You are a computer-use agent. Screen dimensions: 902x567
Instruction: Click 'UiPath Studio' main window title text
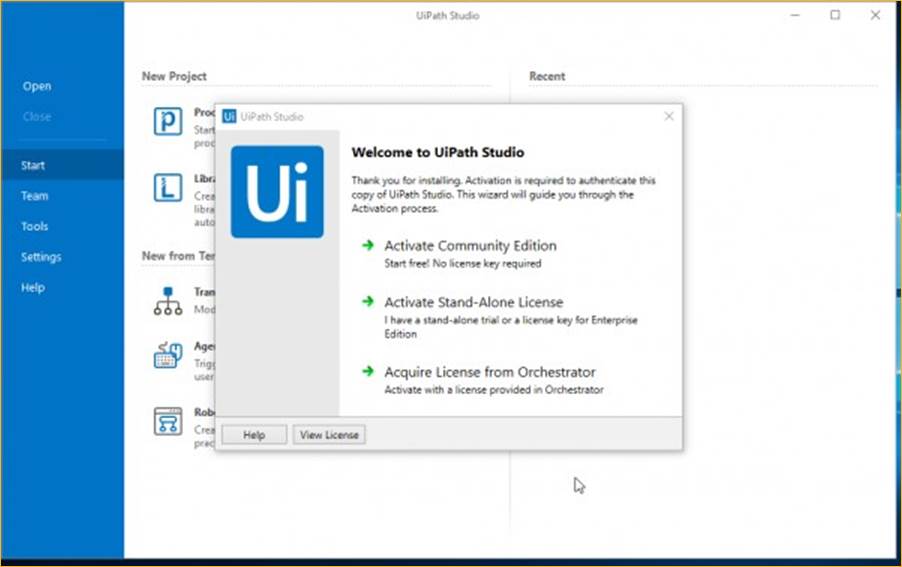pos(448,16)
